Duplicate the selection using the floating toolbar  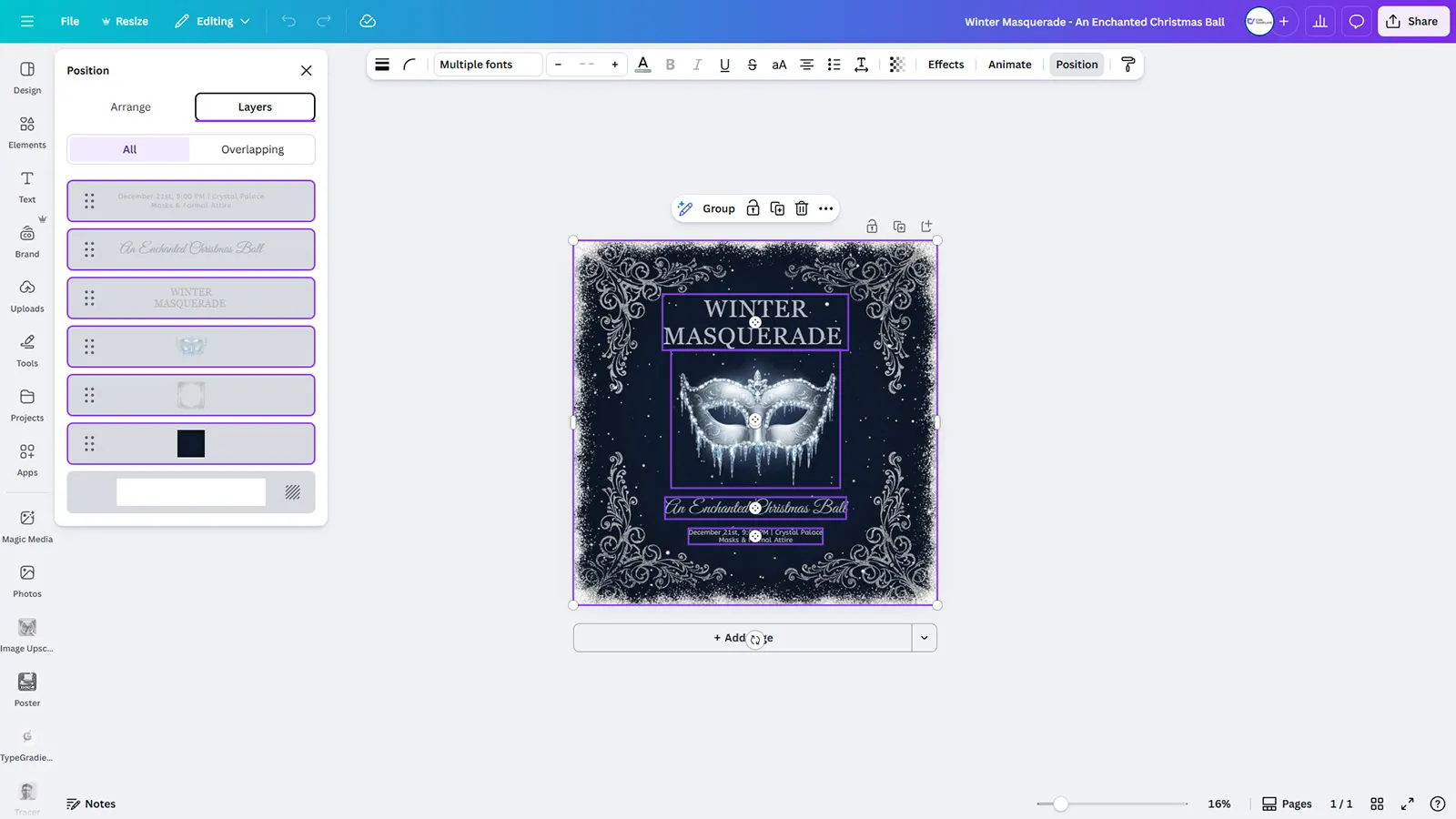pos(777,208)
